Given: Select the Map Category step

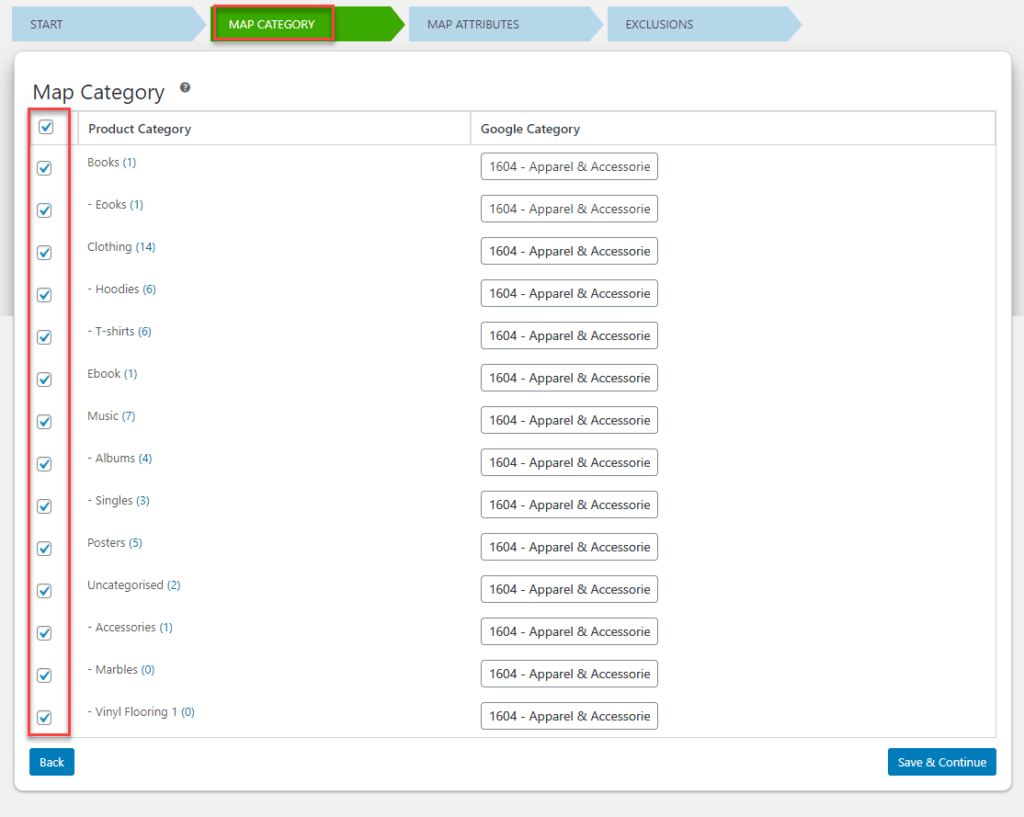Looking at the screenshot, I should [272, 24].
